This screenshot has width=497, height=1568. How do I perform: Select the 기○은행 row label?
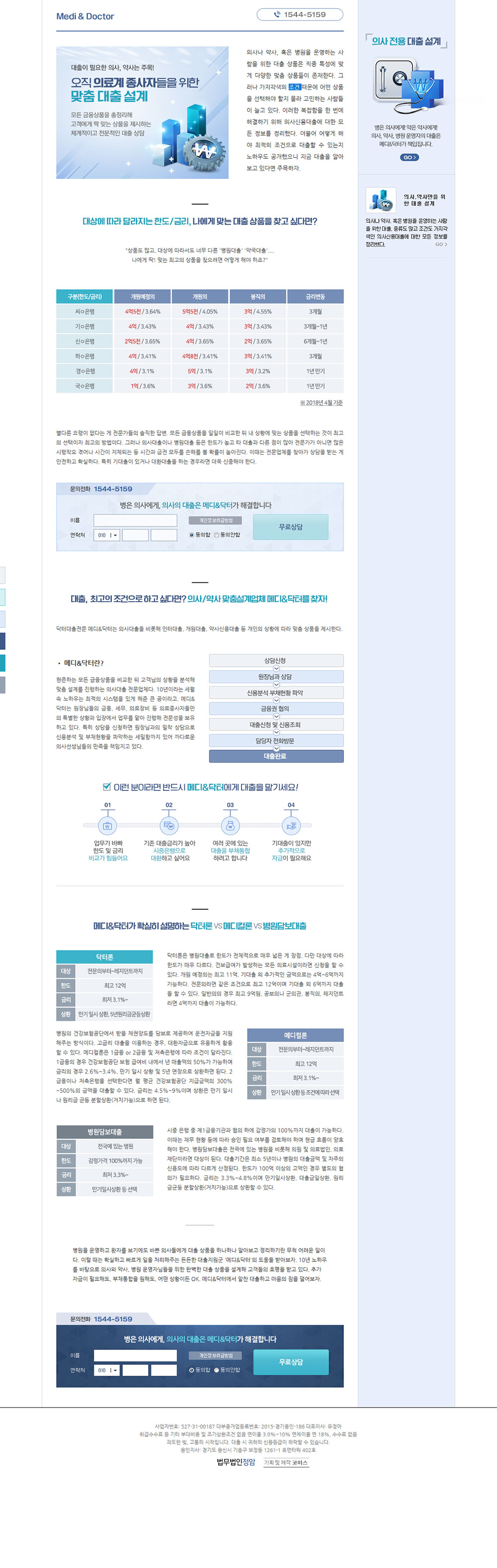(x=84, y=326)
